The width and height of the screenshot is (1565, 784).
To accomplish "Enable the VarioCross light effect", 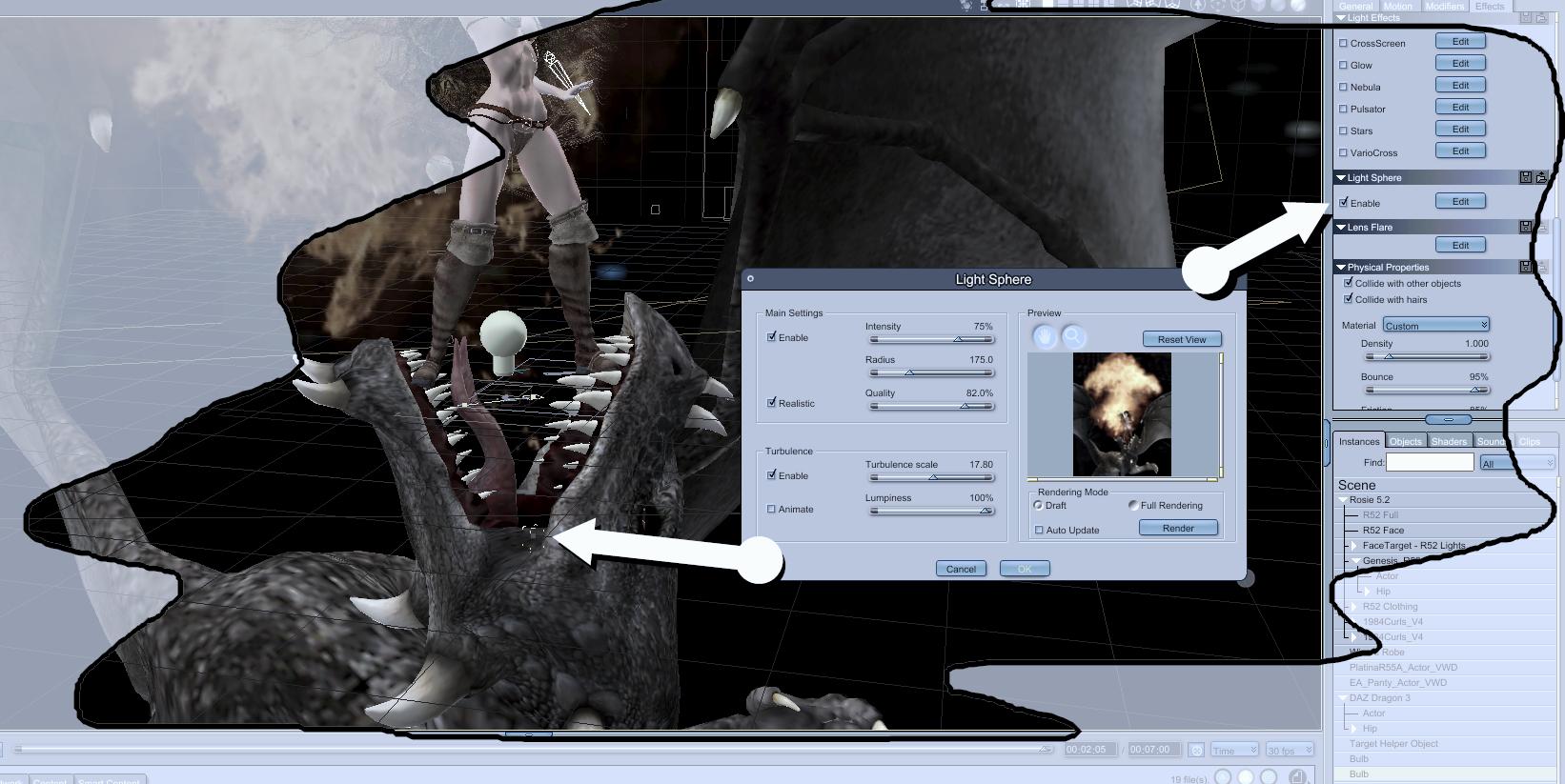I will (1344, 152).
